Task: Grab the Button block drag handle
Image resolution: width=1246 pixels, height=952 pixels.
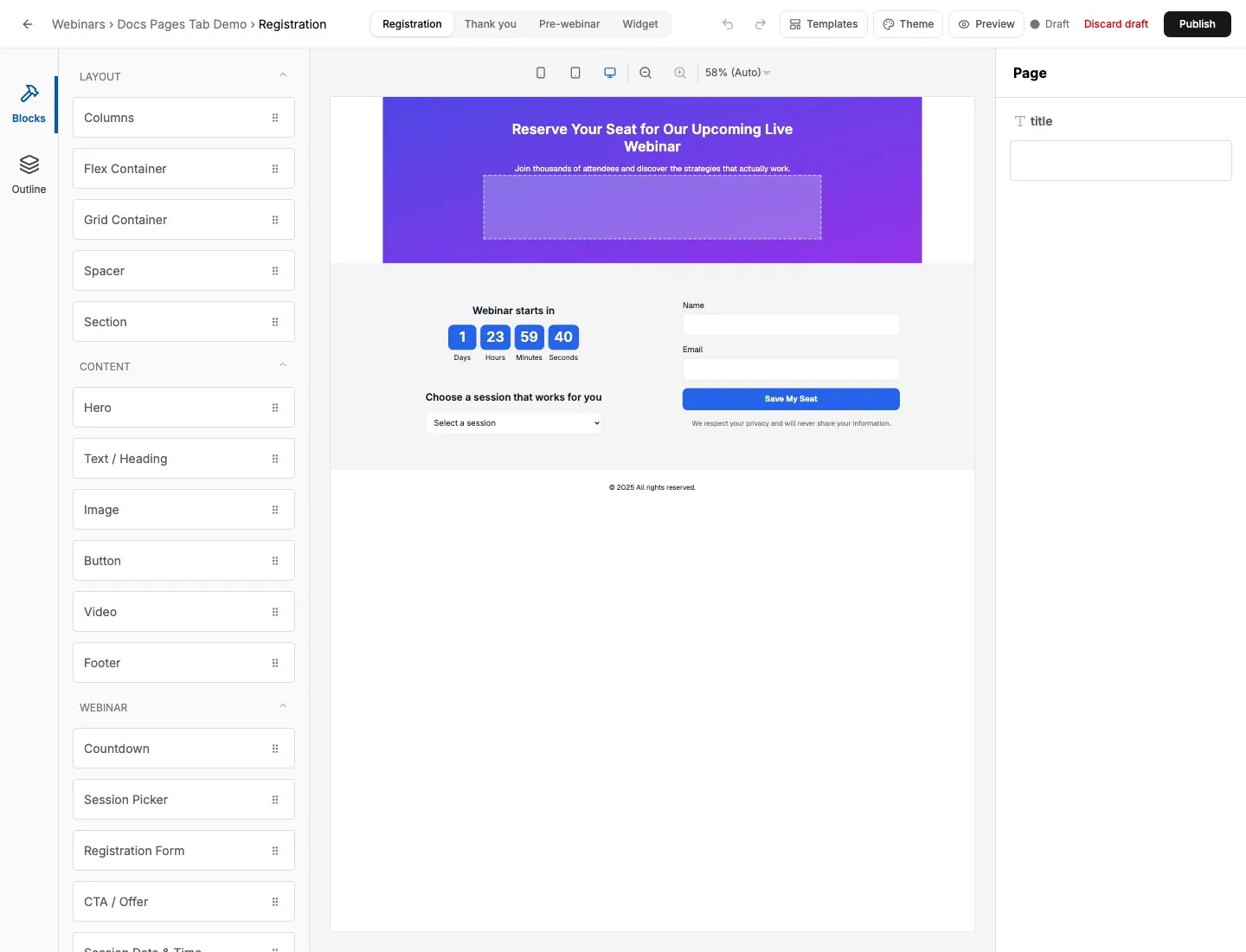Action: pos(275,561)
